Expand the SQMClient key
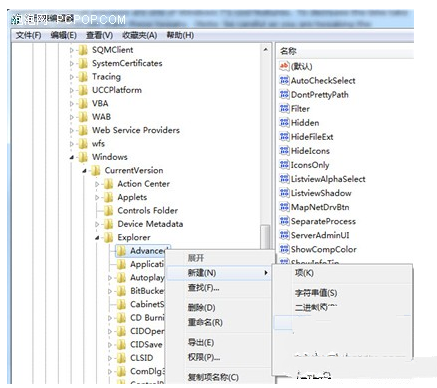Screen dimensions: 437x388 [x=72, y=50]
